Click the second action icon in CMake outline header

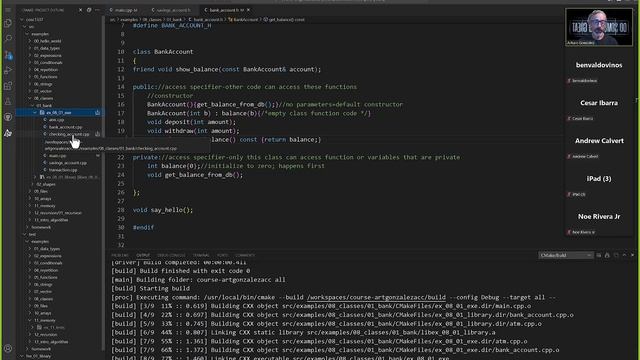89,10
